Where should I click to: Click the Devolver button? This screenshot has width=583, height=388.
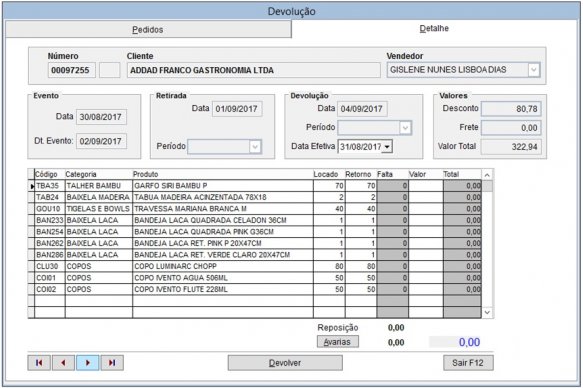pos(285,363)
